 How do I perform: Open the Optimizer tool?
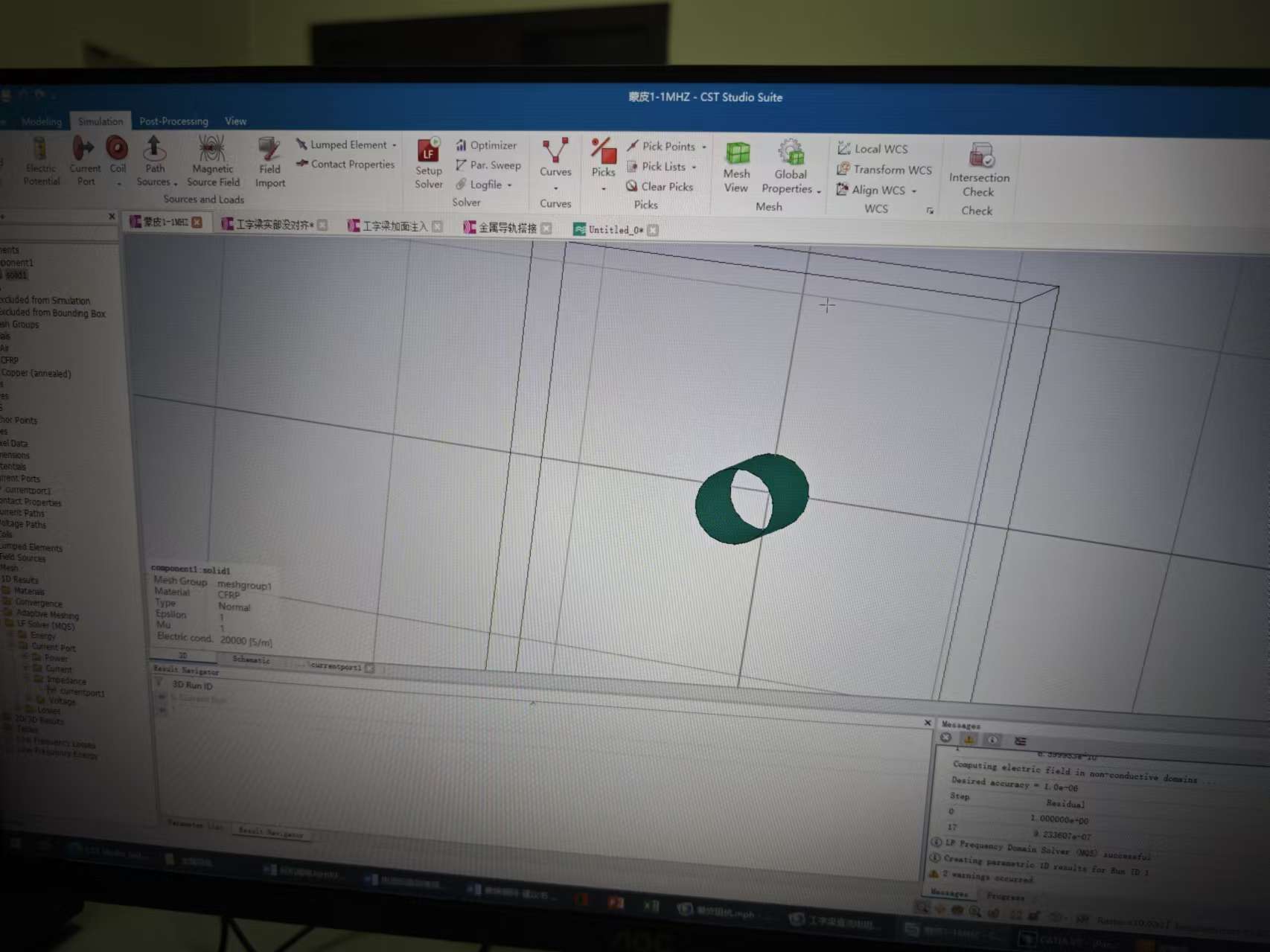486,145
